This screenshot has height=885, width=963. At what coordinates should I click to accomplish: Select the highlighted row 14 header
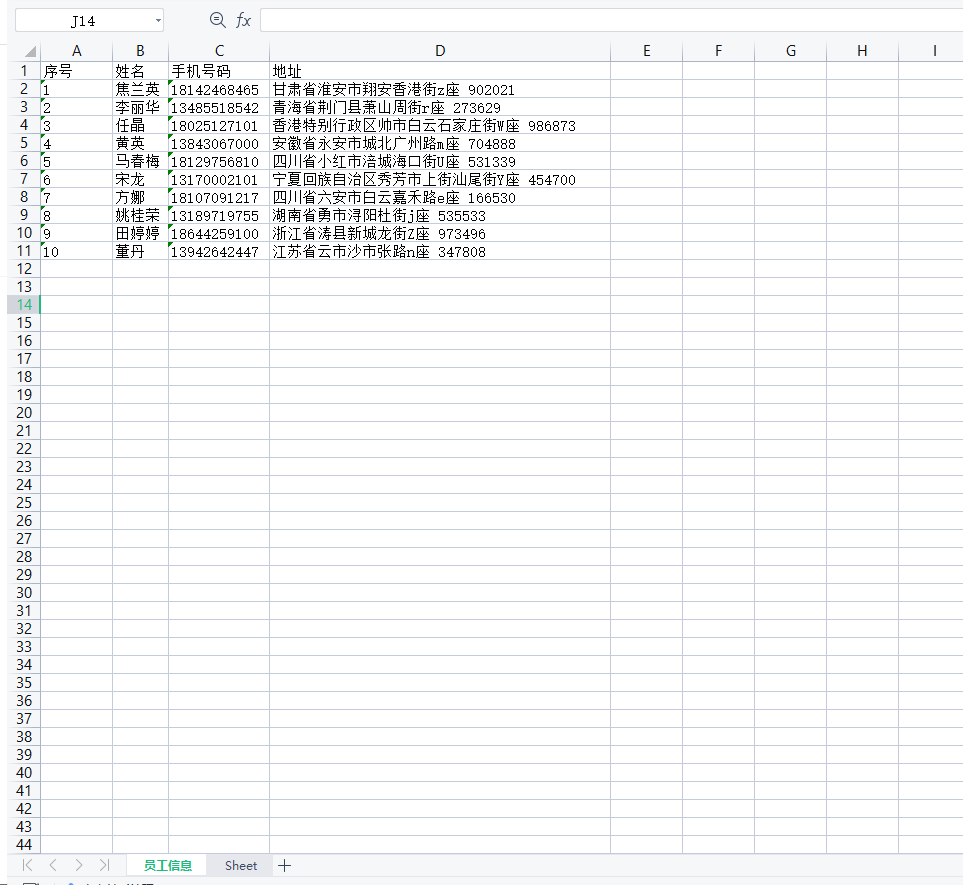point(24,305)
